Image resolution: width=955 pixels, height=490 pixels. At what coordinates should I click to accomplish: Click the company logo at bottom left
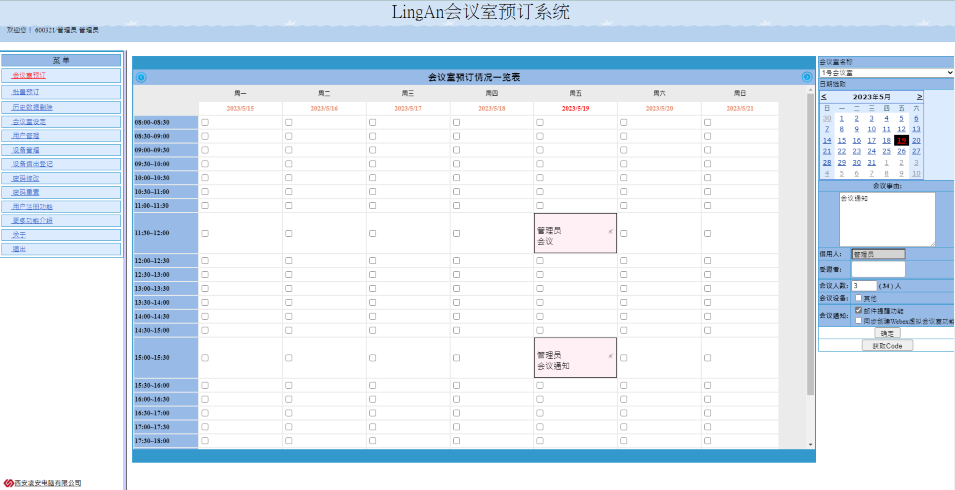[x=10, y=483]
